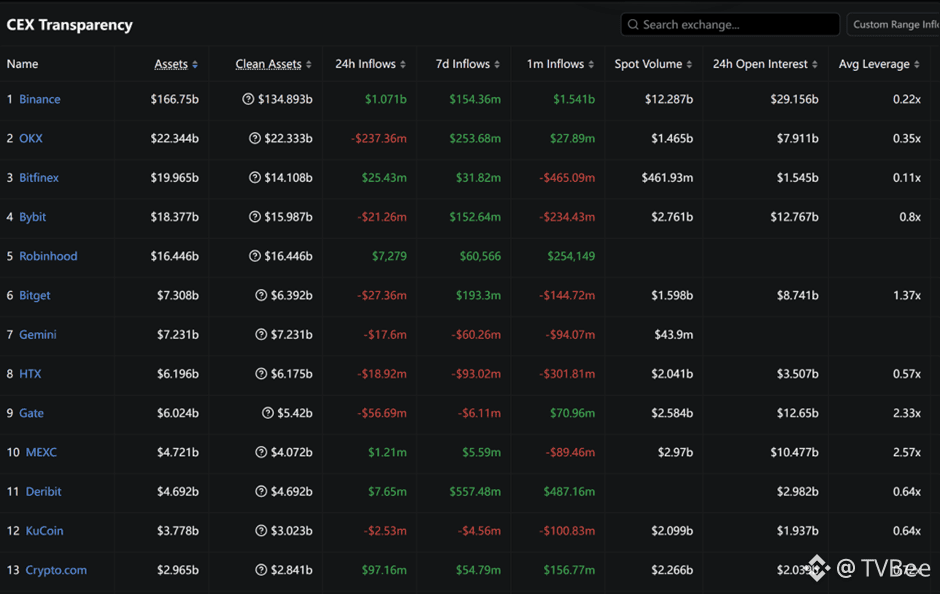Open the Binance exchange link

(x=40, y=100)
